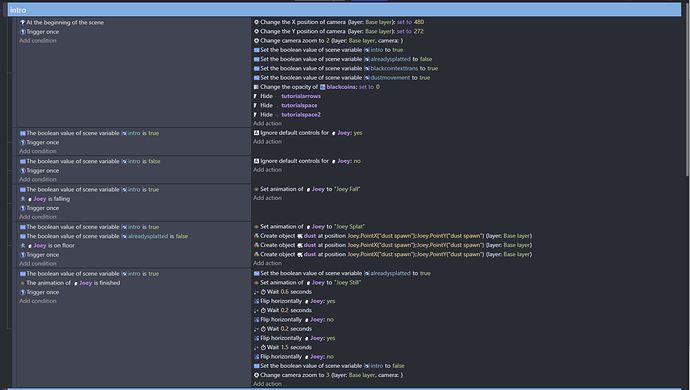This screenshot has height=390, width=690.
Task: Click Add action under Set animation Joey Fall
Action: pos(267,198)
